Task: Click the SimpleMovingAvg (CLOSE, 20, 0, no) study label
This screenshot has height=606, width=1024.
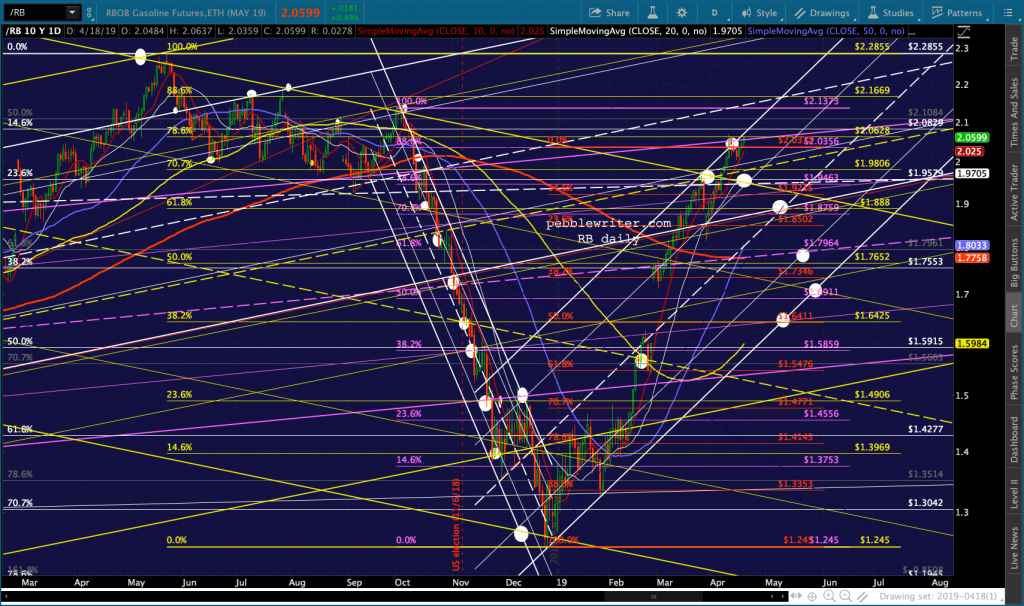Action: pyautogui.click(x=628, y=31)
